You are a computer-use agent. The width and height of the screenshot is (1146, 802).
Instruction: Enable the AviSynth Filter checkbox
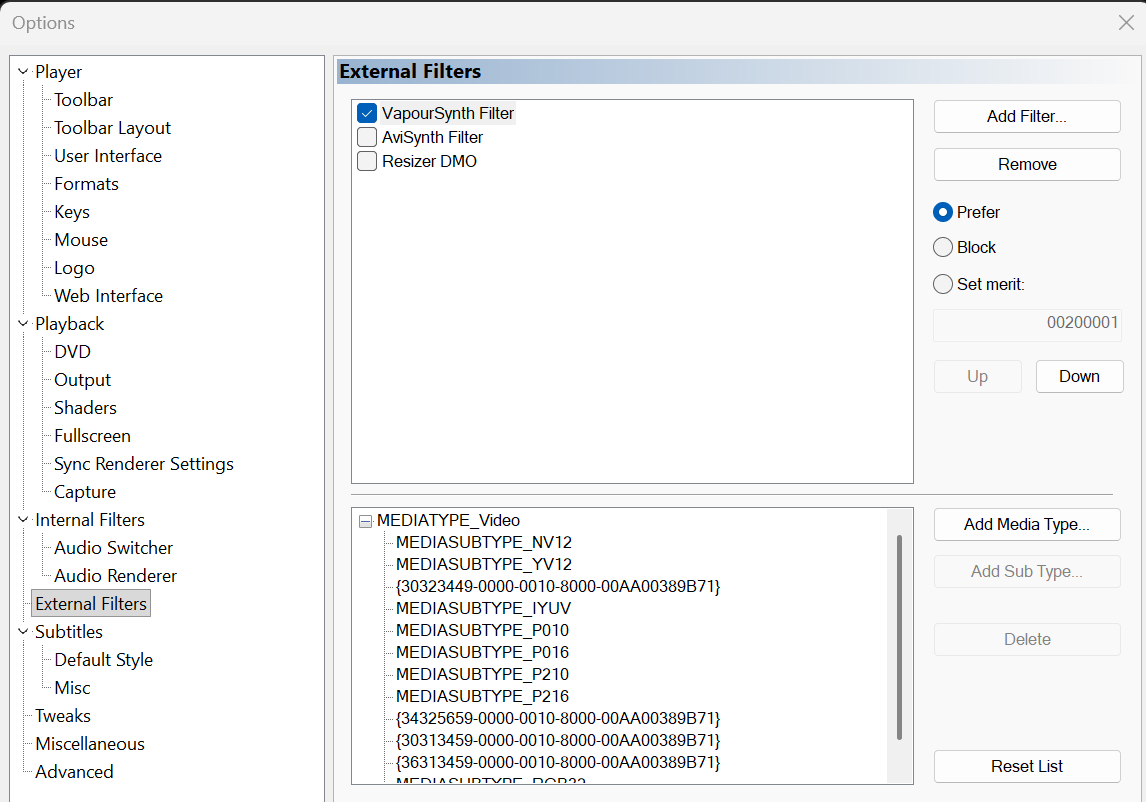366,137
